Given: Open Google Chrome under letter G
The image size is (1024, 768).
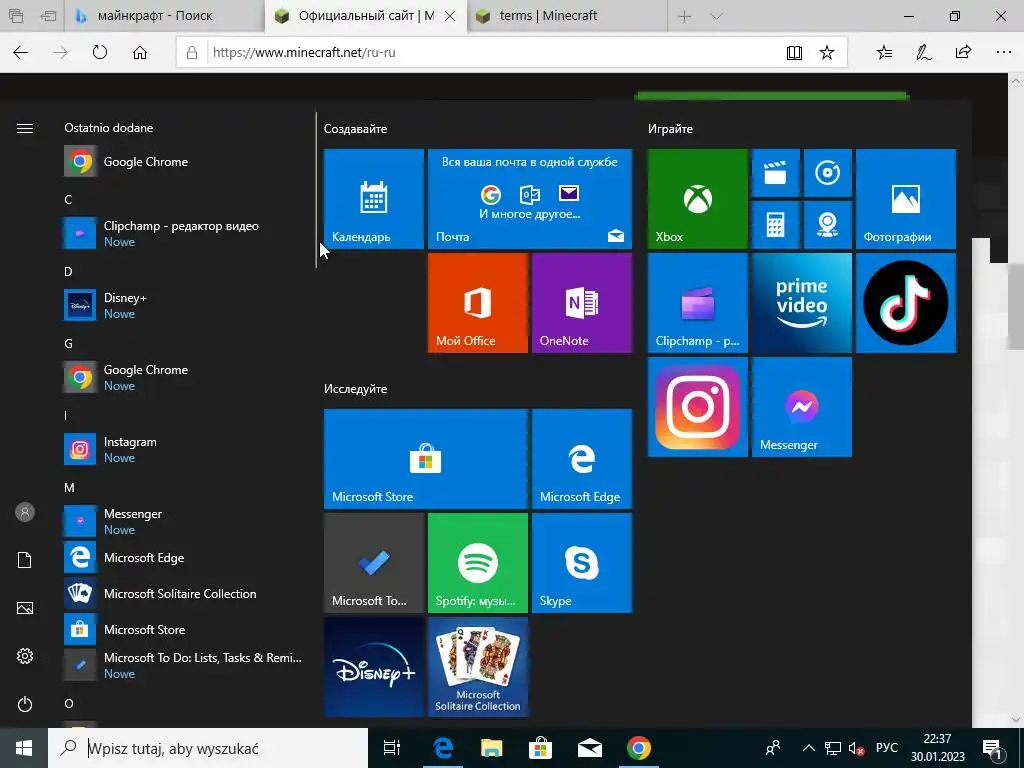Looking at the screenshot, I should click(x=185, y=377).
